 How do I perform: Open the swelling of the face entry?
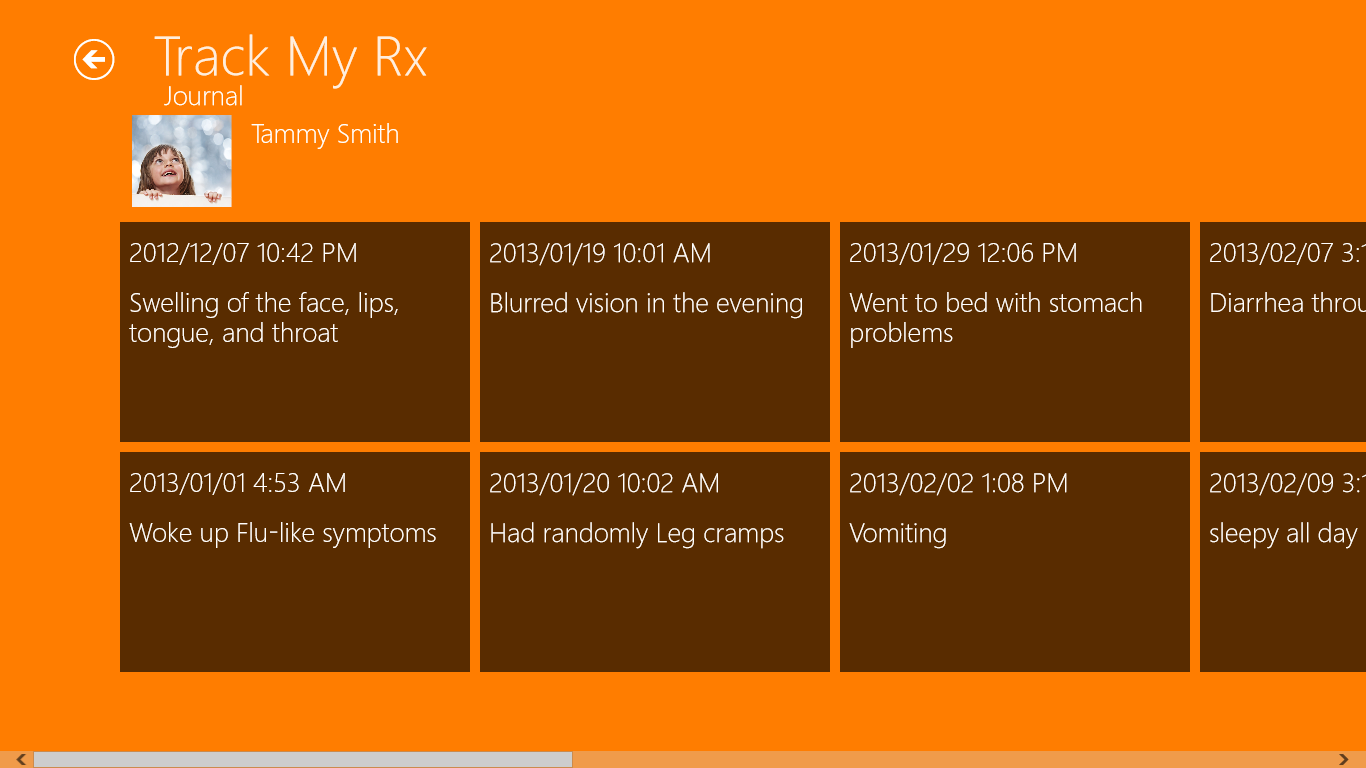coord(294,332)
